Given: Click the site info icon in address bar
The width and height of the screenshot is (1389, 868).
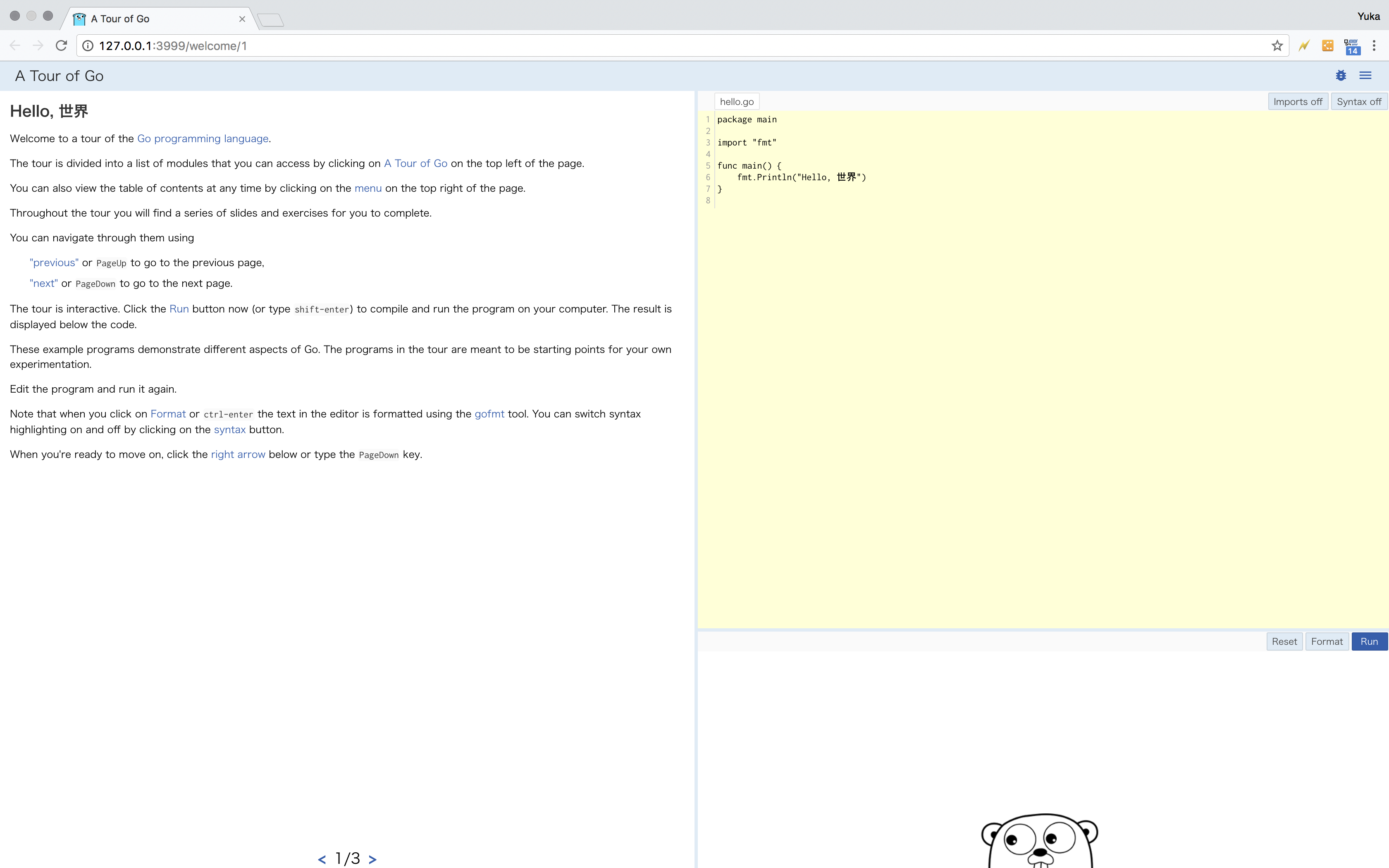Looking at the screenshot, I should [88, 46].
